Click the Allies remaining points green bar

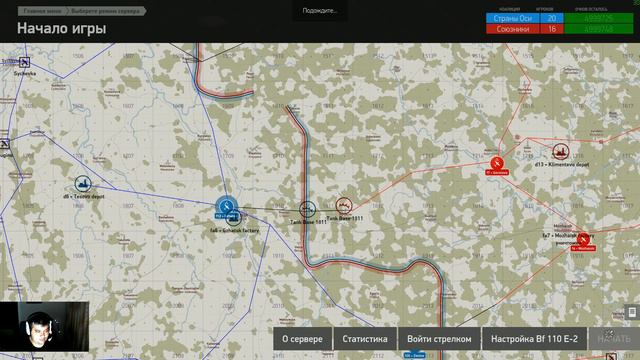pos(599,29)
